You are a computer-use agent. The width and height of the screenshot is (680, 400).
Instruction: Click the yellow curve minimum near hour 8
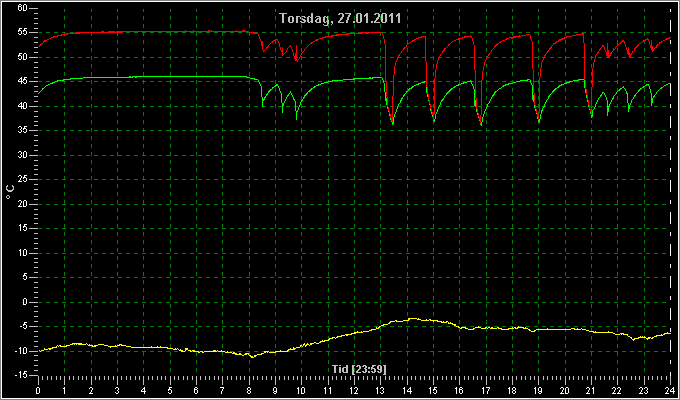(x=252, y=357)
